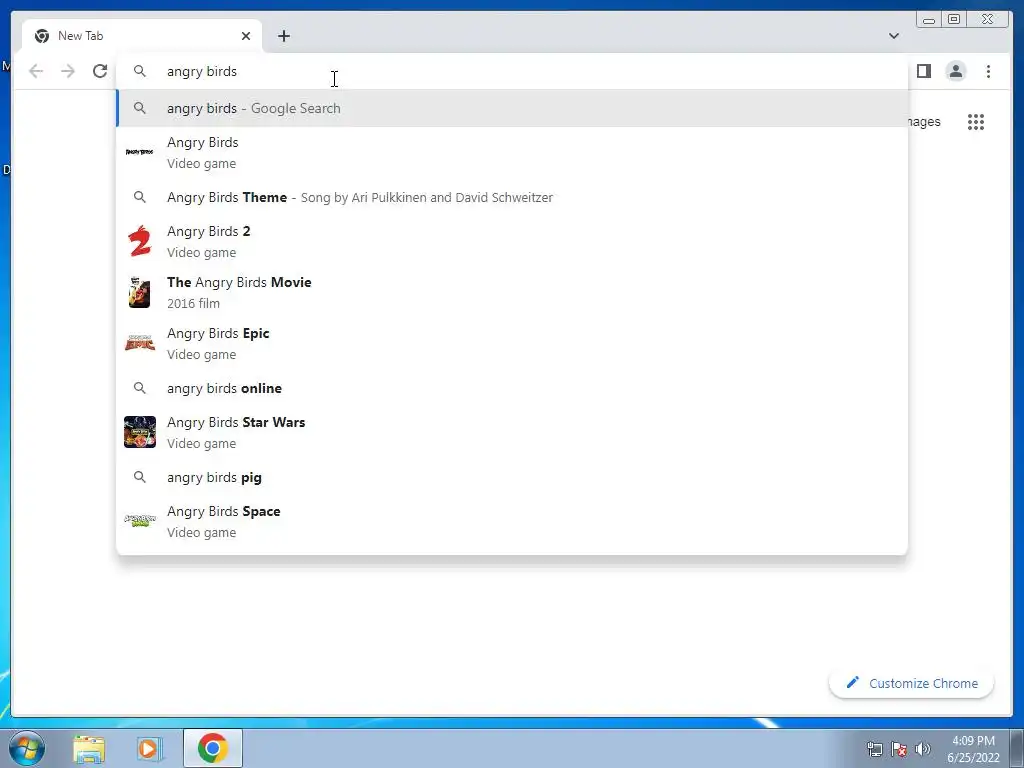
Task: Click the Chrome taskbar icon
Action: [213, 748]
